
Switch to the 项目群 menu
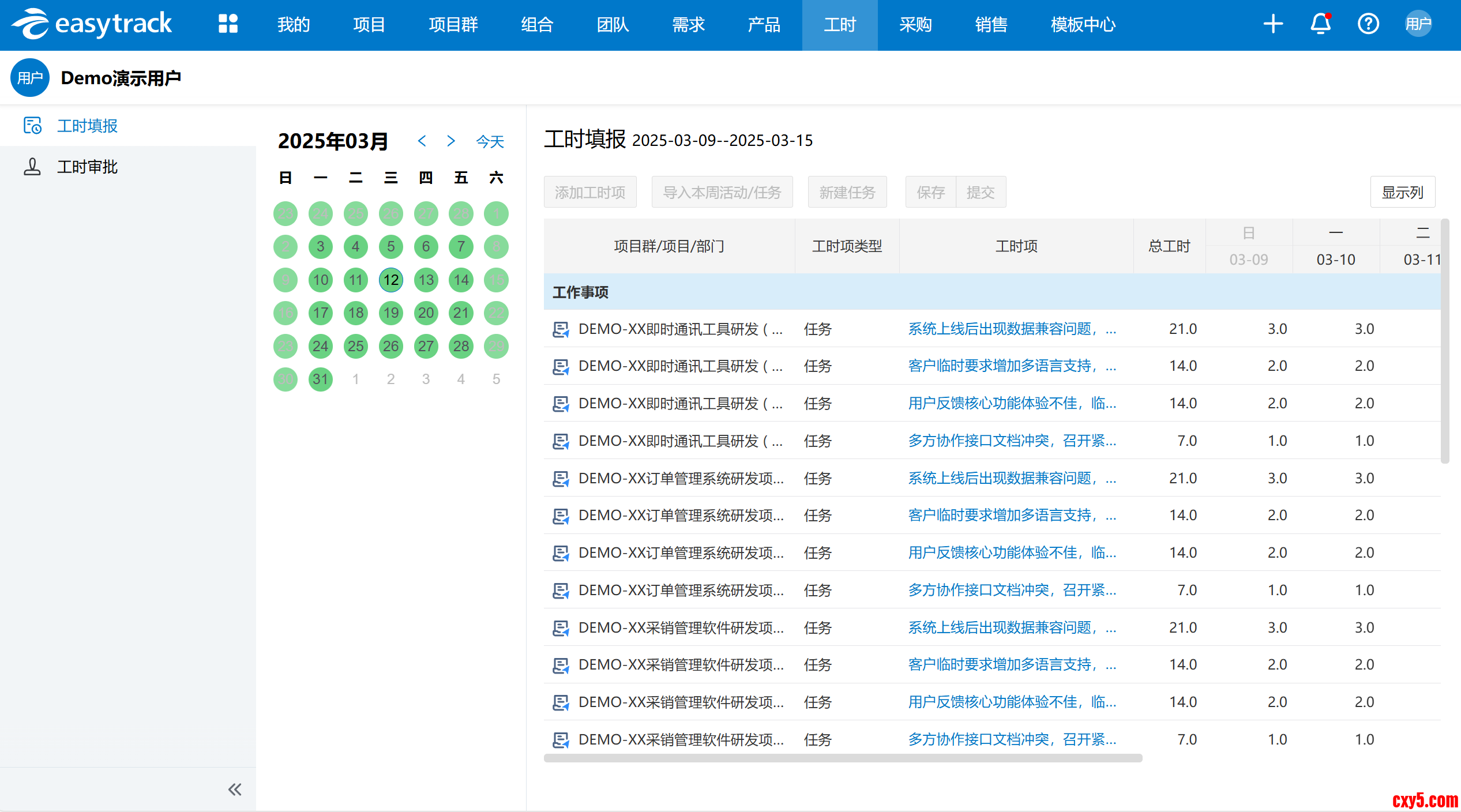coord(453,25)
